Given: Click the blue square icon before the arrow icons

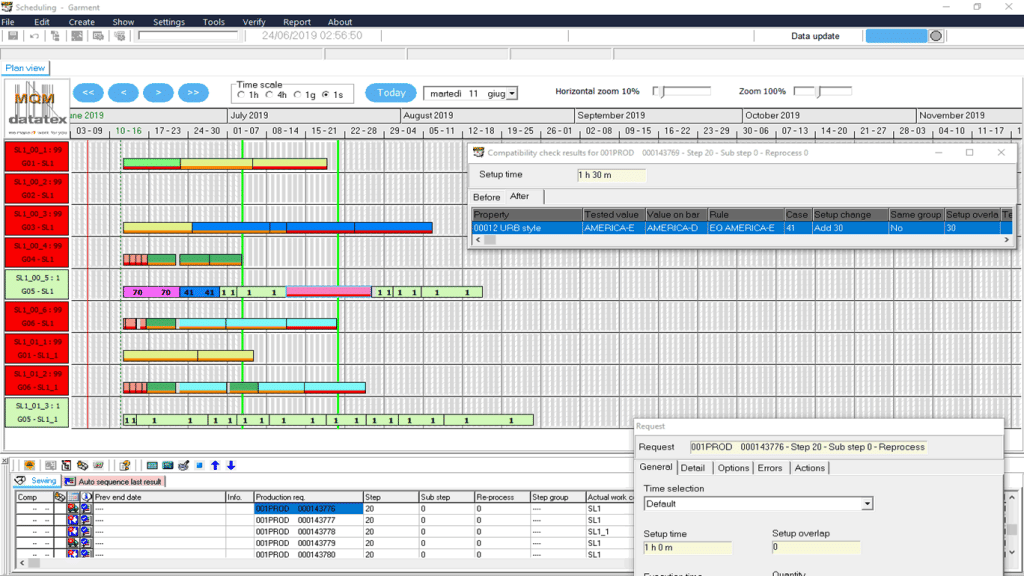Looking at the screenshot, I should [199, 464].
